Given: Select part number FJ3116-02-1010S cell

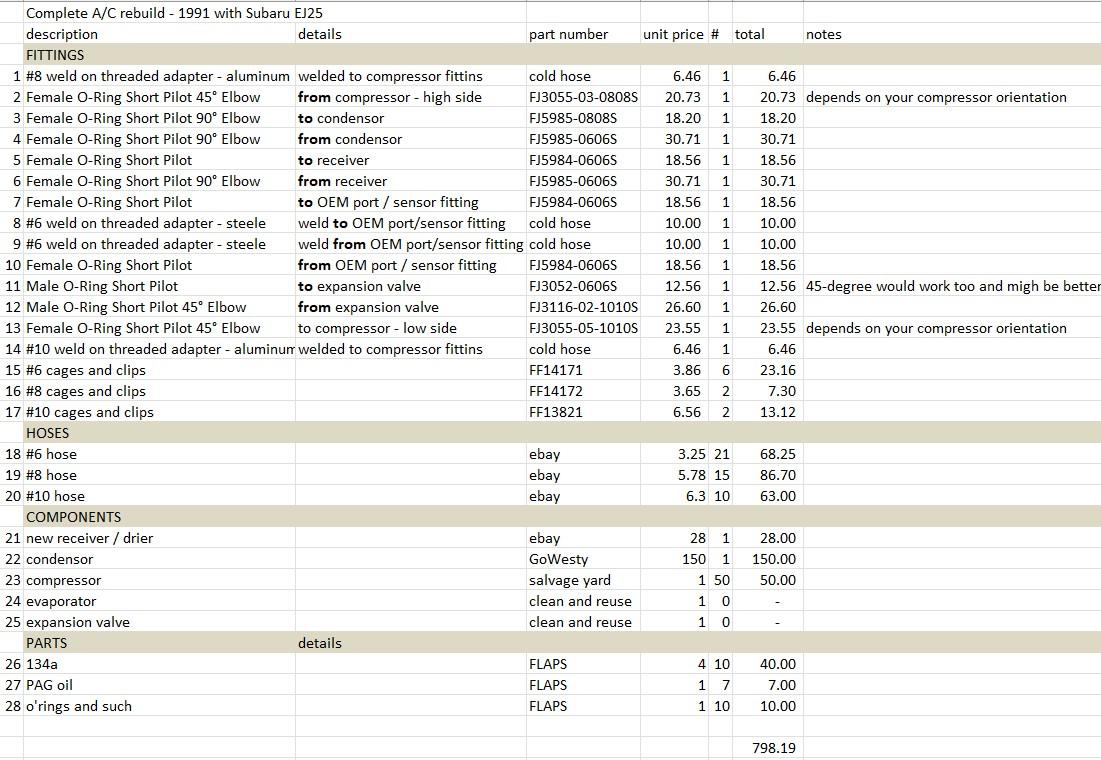Looking at the screenshot, I should pyautogui.click(x=583, y=307).
